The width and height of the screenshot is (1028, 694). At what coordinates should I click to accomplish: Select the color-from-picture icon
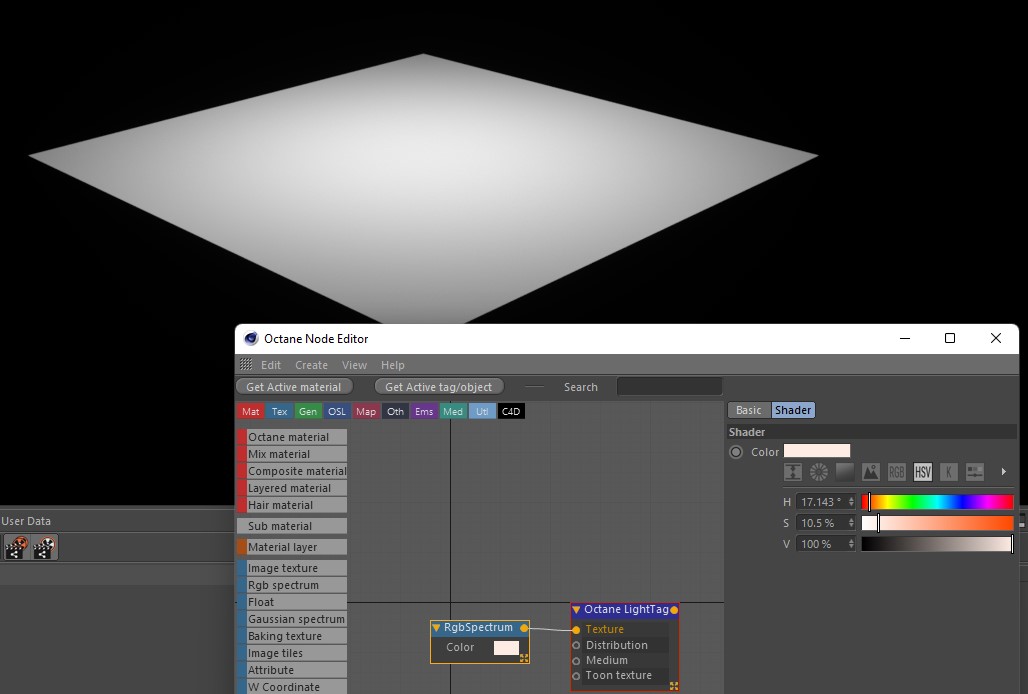(871, 472)
